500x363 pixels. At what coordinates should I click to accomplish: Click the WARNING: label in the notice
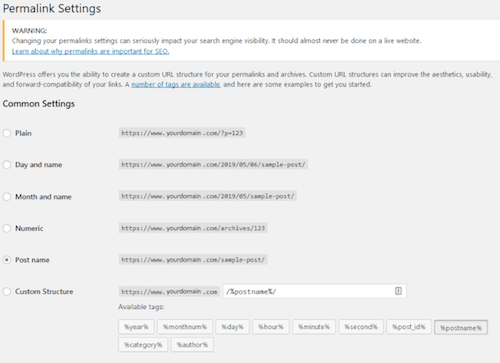click(29, 31)
